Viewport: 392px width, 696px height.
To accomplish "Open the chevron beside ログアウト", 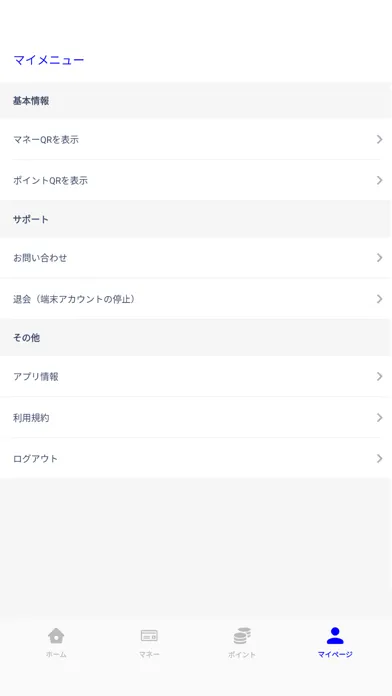I will pos(379,458).
